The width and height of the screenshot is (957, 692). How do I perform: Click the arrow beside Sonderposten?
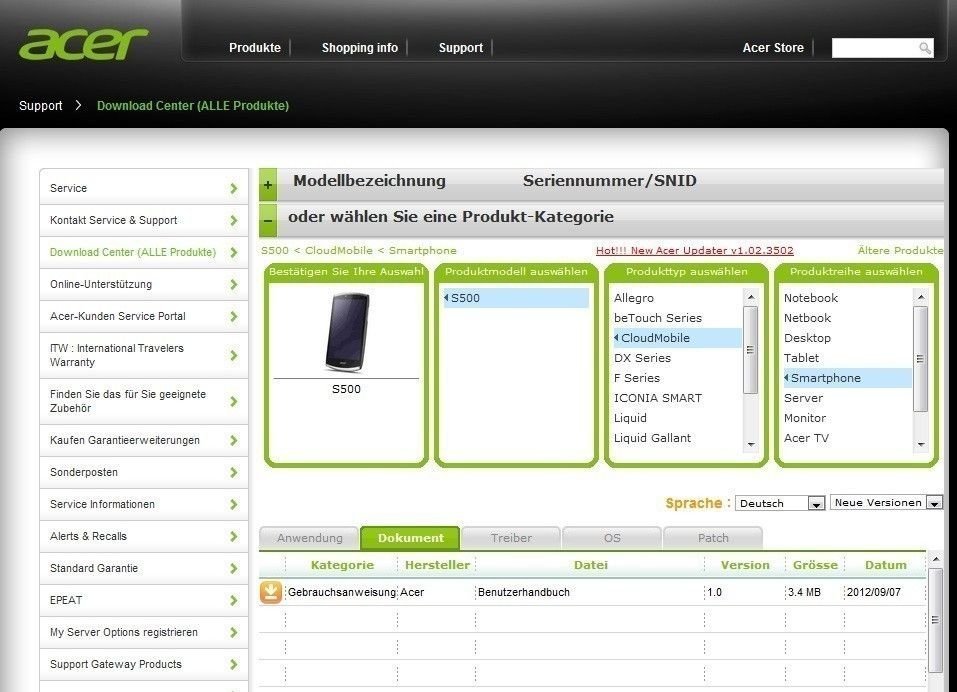234,472
